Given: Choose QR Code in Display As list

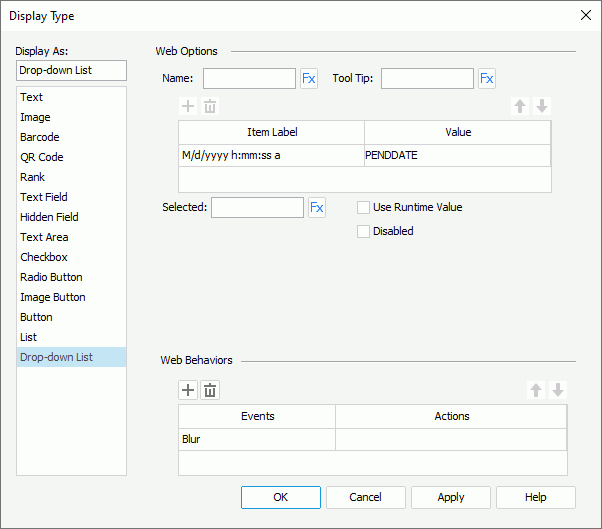Looking at the screenshot, I should [71, 157].
